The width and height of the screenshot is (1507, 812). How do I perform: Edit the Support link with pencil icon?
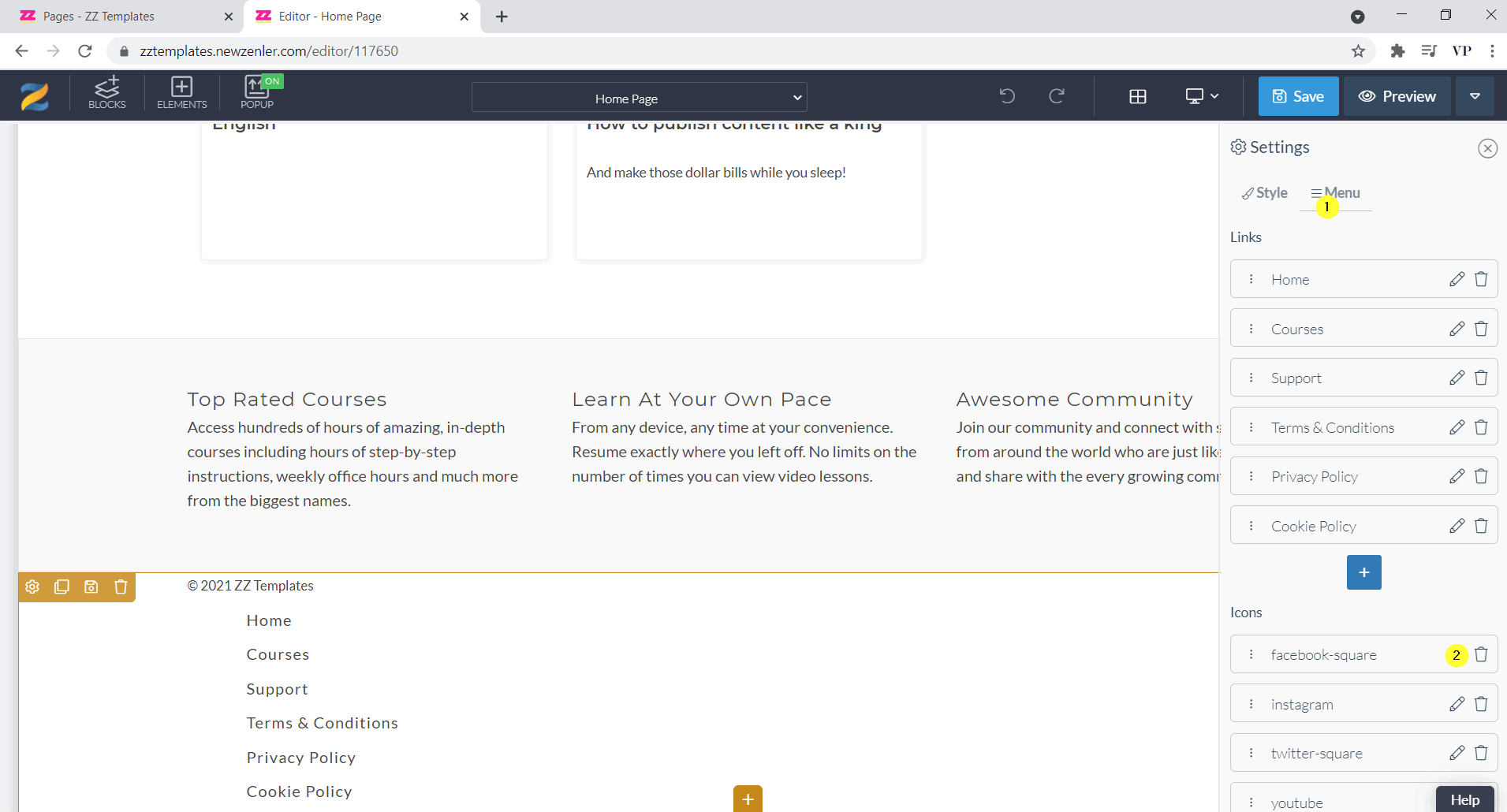click(x=1457, y=378)
